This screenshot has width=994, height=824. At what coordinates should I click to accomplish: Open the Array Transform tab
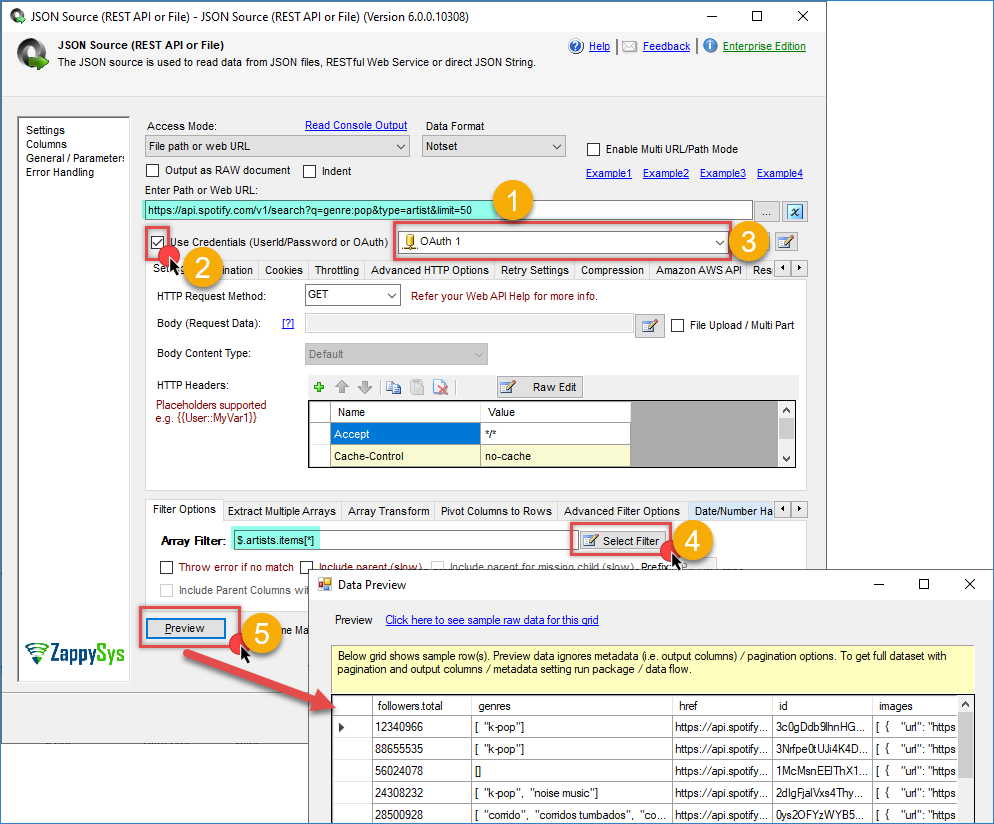pos(389,511)
